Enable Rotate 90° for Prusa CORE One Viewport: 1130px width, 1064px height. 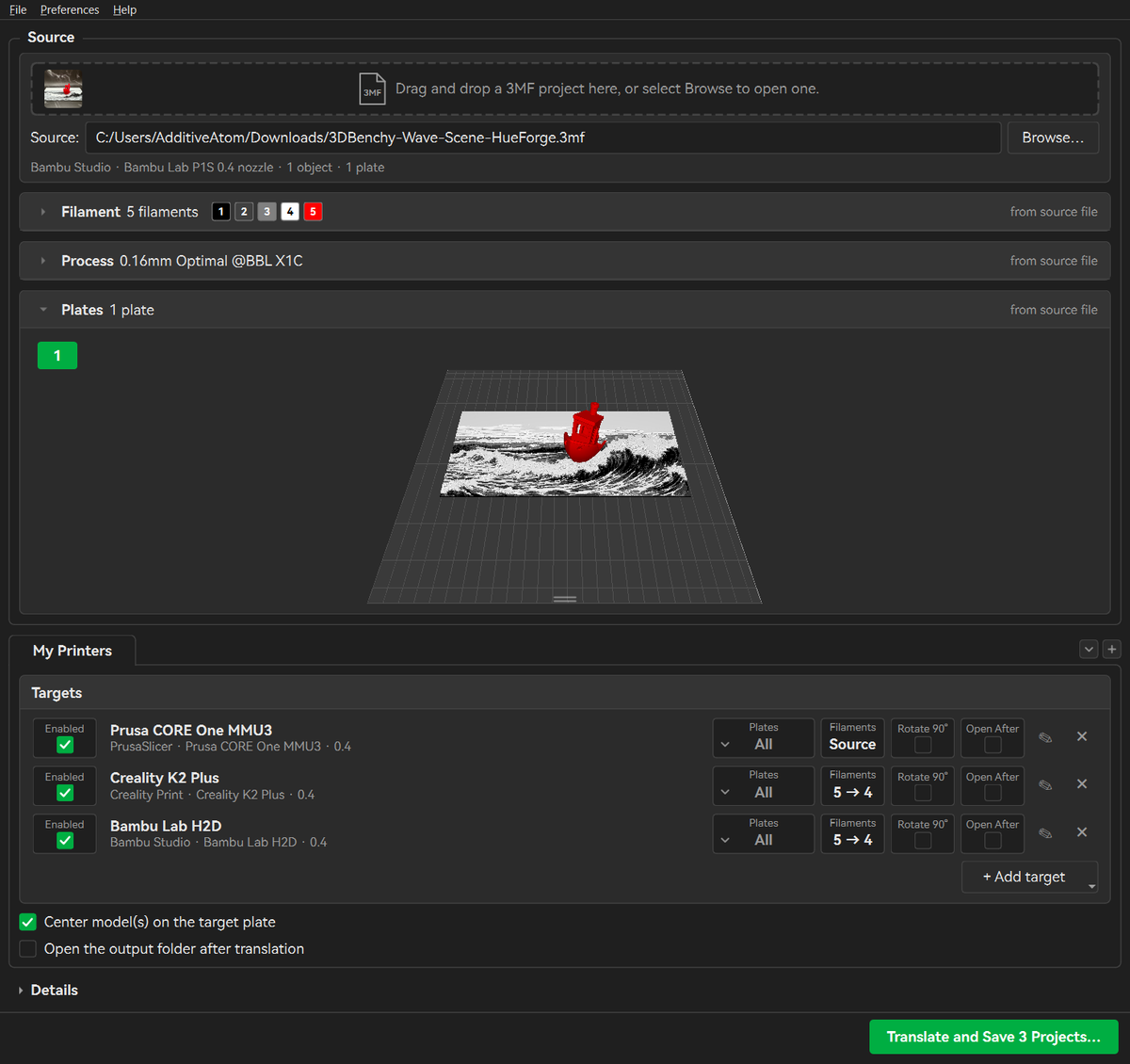(x=923, y=745)
